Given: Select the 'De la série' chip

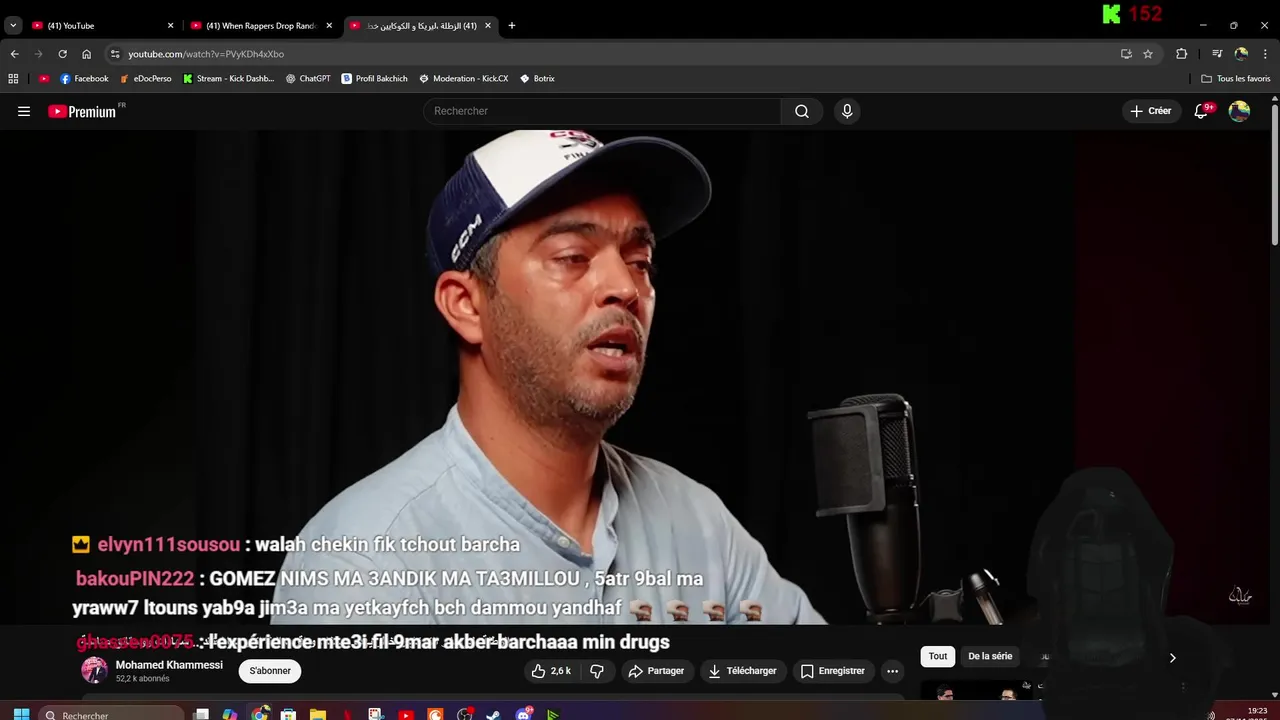Looking at the screenshot, I should tap(990, 657).
